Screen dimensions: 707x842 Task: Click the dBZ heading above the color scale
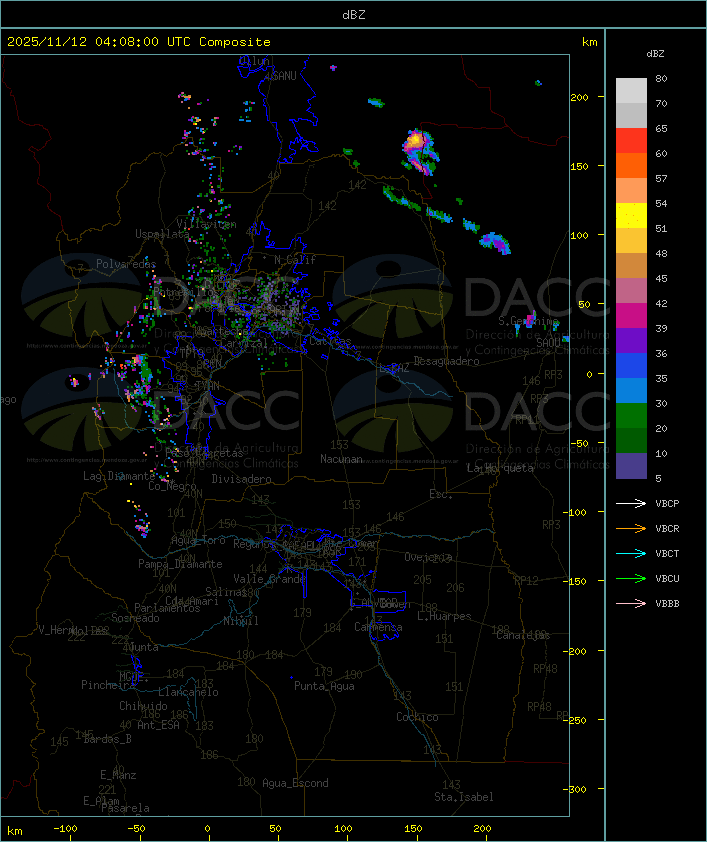[x=655, y=54]
